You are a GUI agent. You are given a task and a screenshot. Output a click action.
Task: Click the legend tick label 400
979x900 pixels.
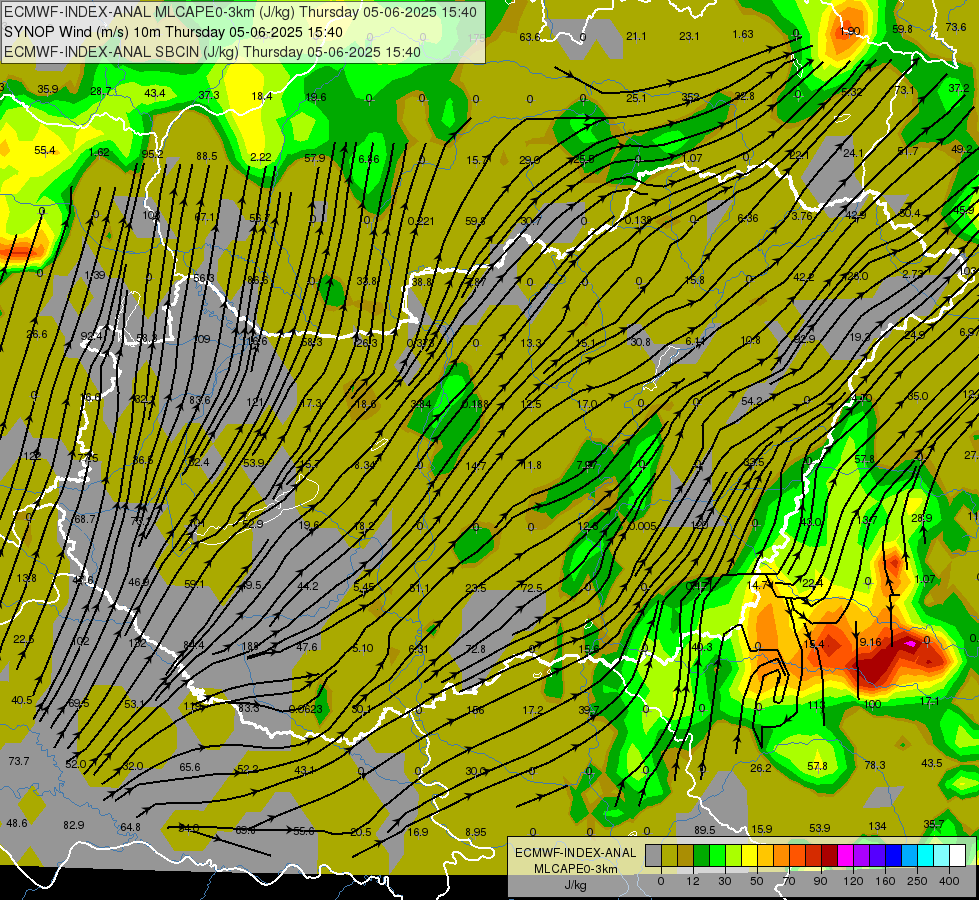point(949,881)
